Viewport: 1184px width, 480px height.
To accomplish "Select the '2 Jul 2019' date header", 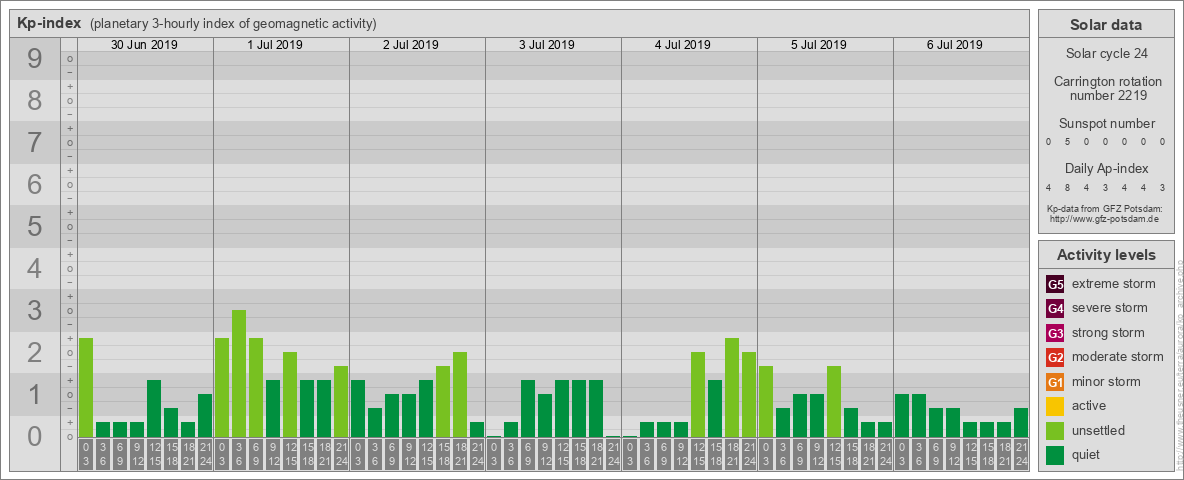I will click(x=411, y=45).
